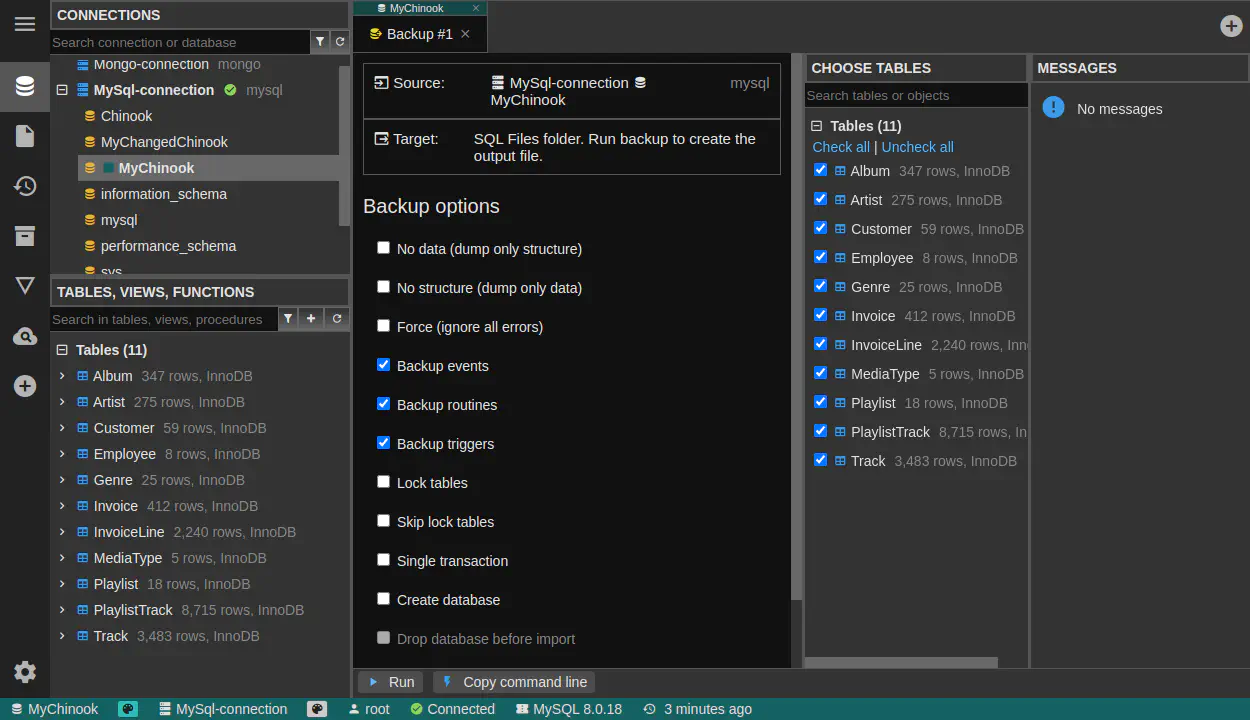Click the add new tab plus icon
Image resolution: width=1250 pixels, height=720 pixels.
click(x=1231, y=26)
